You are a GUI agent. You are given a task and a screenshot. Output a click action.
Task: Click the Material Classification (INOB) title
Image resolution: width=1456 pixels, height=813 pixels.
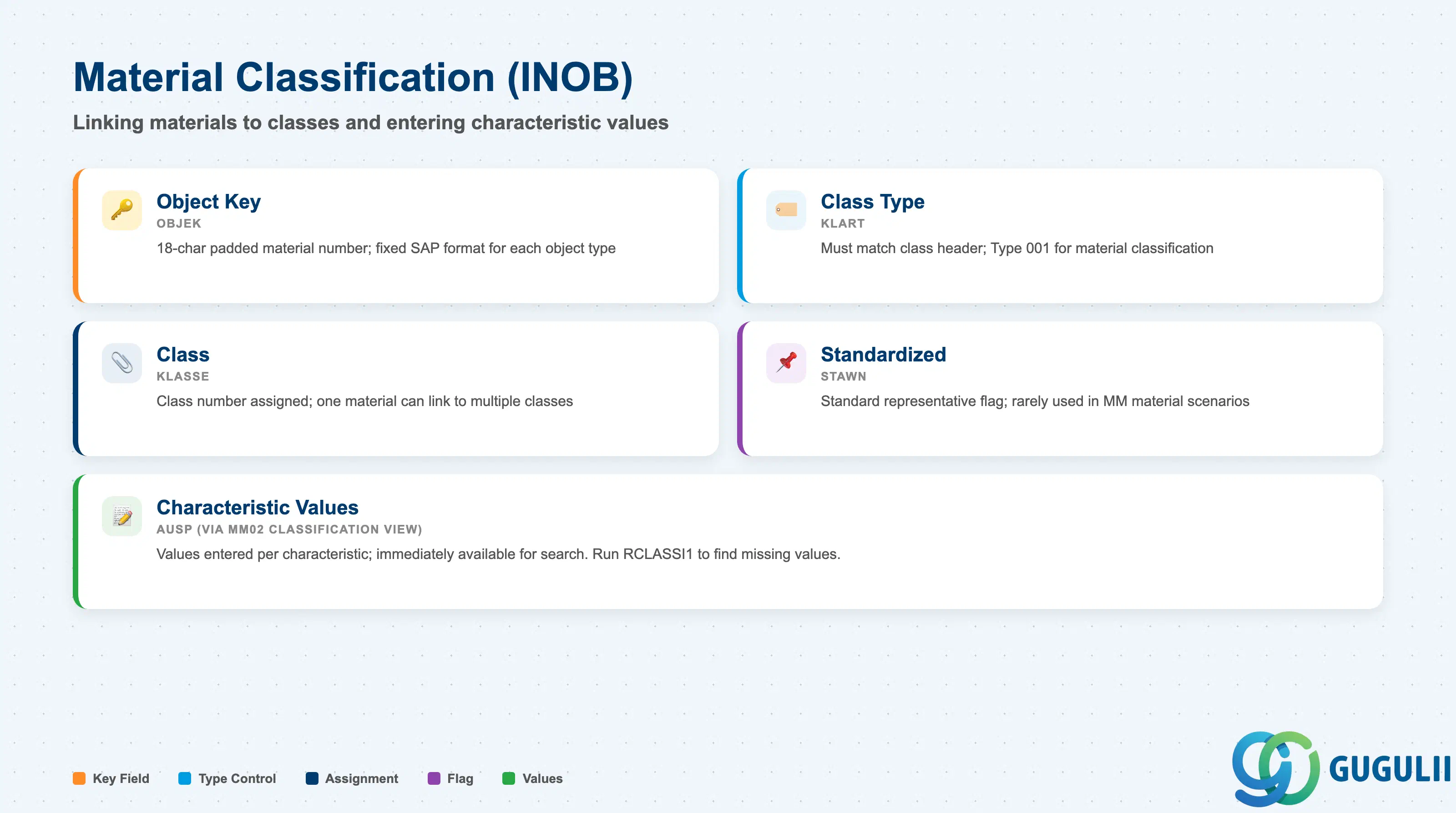pos(353,77)
